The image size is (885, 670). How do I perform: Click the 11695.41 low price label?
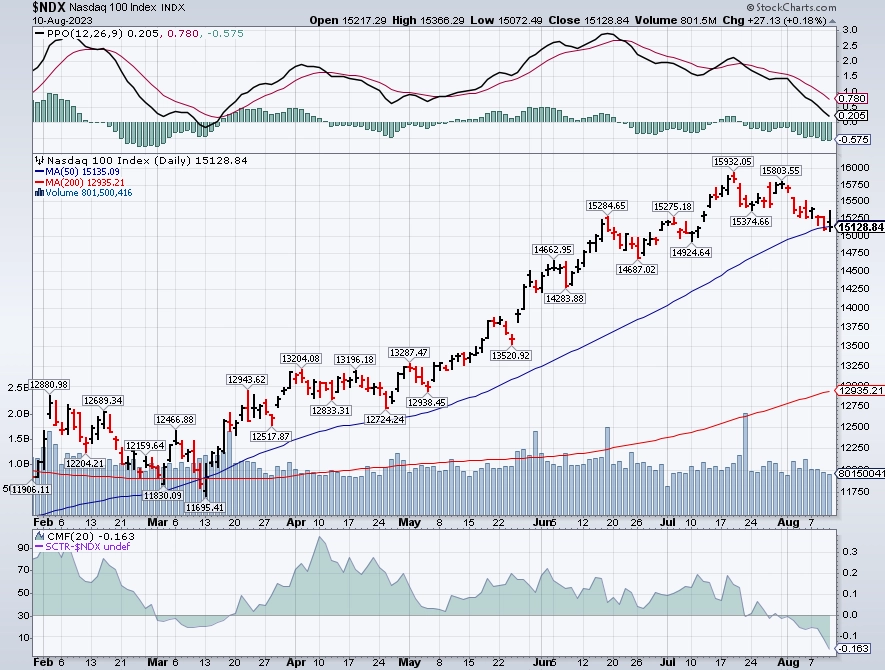[205, 507]
